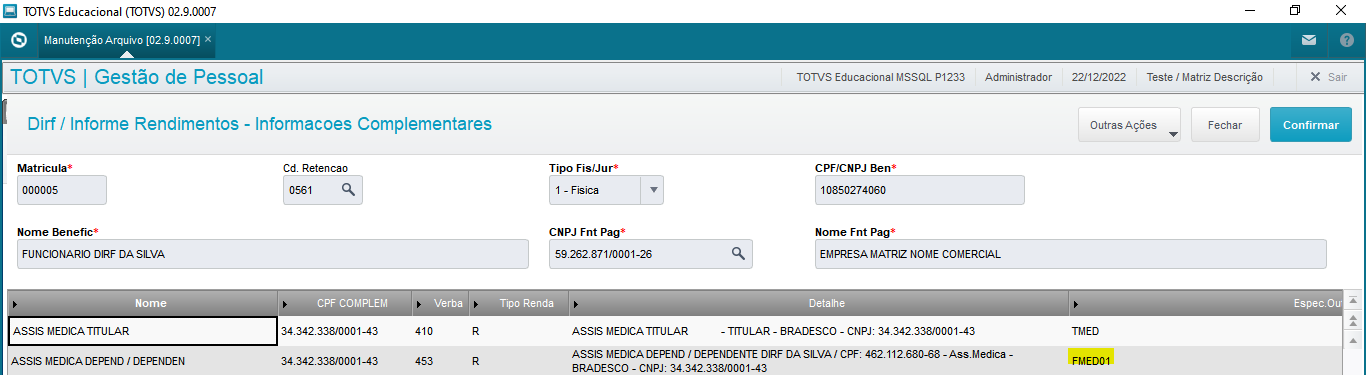Click the TITULAR - BRADESCO detail cell
Screen dimensions: 1366x375
pyautogui.click(x=819, y=331)
